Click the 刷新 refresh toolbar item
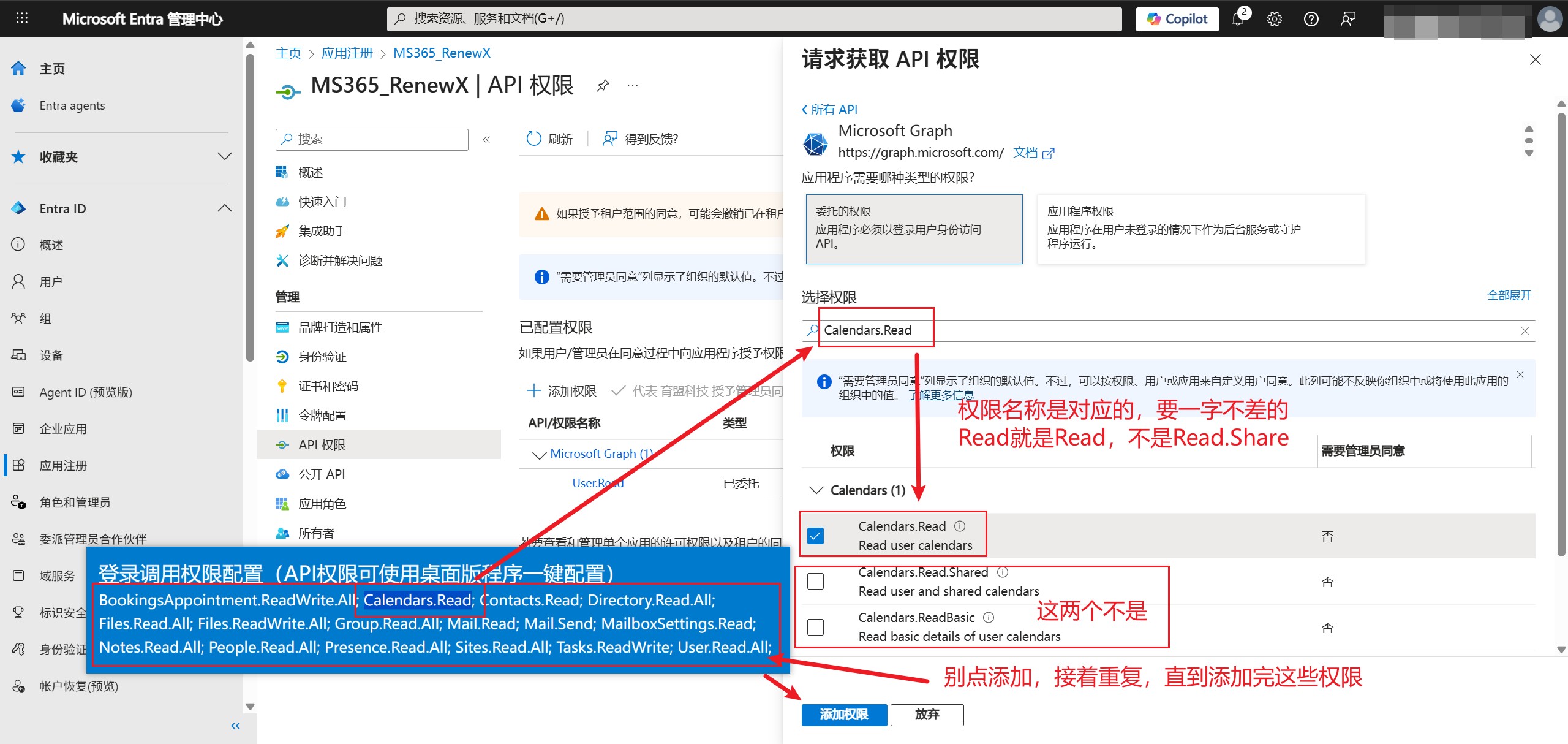The image size is (1568, 744). pyautogui.click(x=549, y=139)
